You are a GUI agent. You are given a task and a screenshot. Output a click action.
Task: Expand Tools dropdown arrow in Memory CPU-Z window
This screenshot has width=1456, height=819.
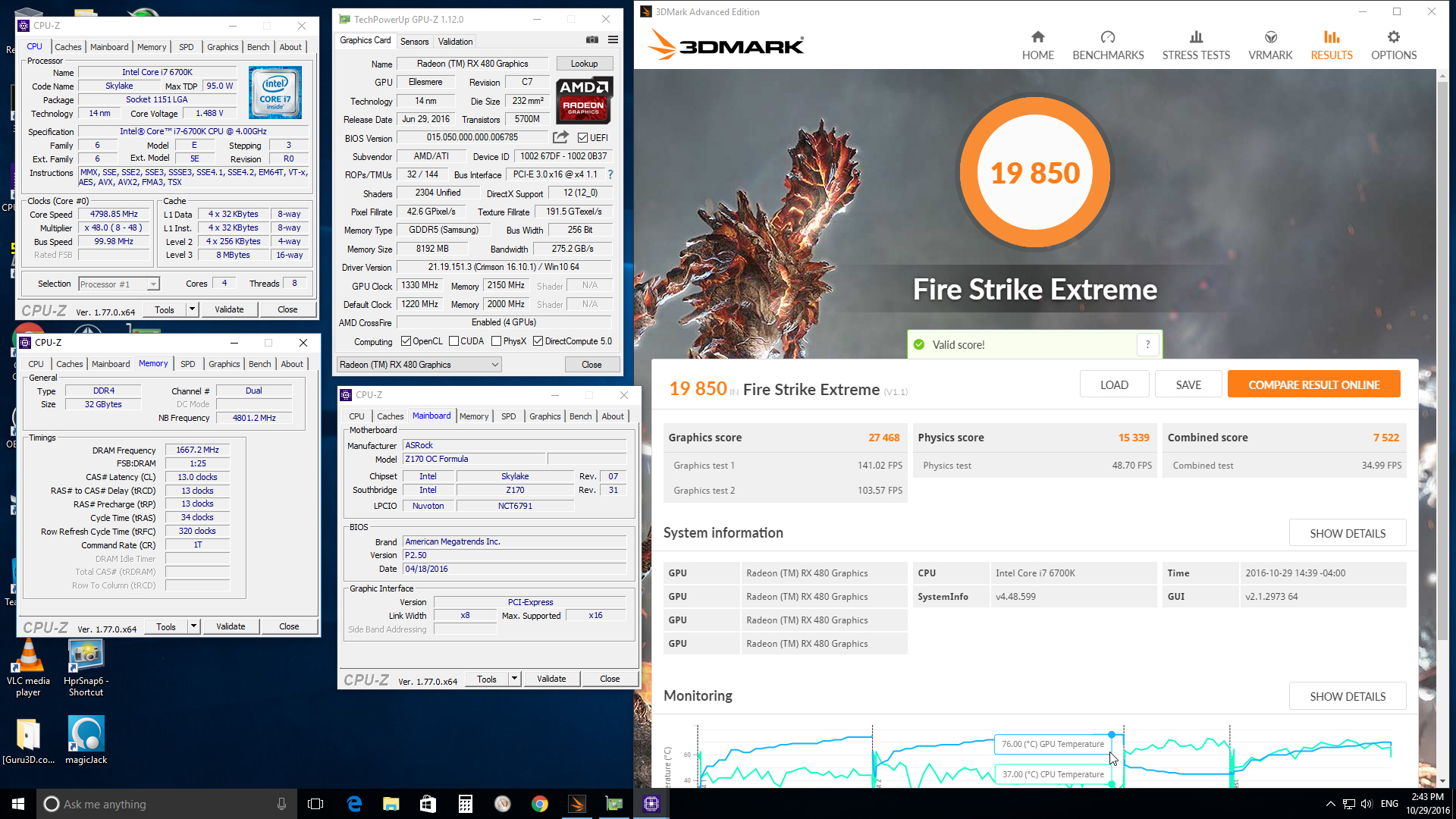tap(193, 626)
